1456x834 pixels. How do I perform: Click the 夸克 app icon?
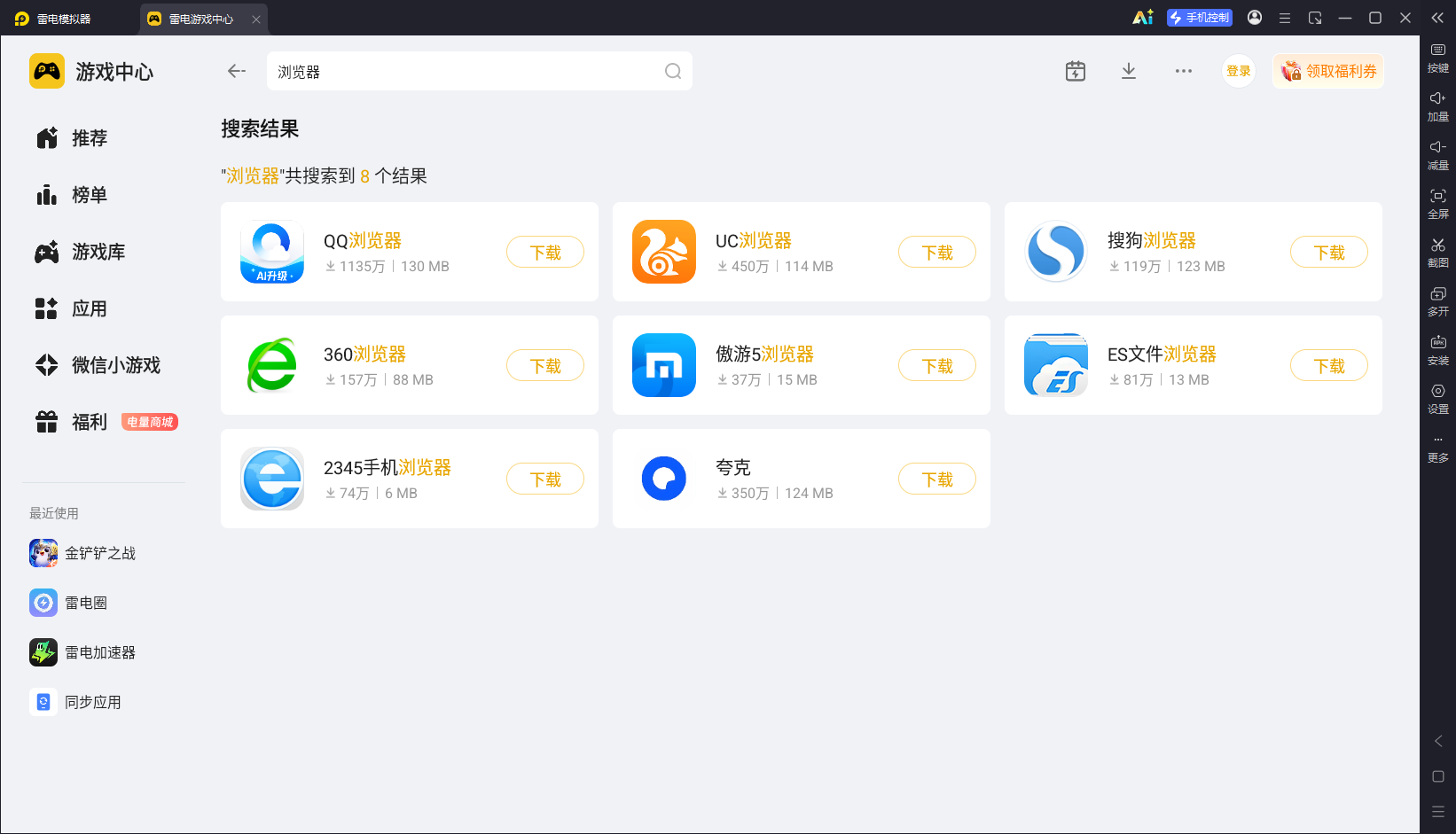[664, 479]
